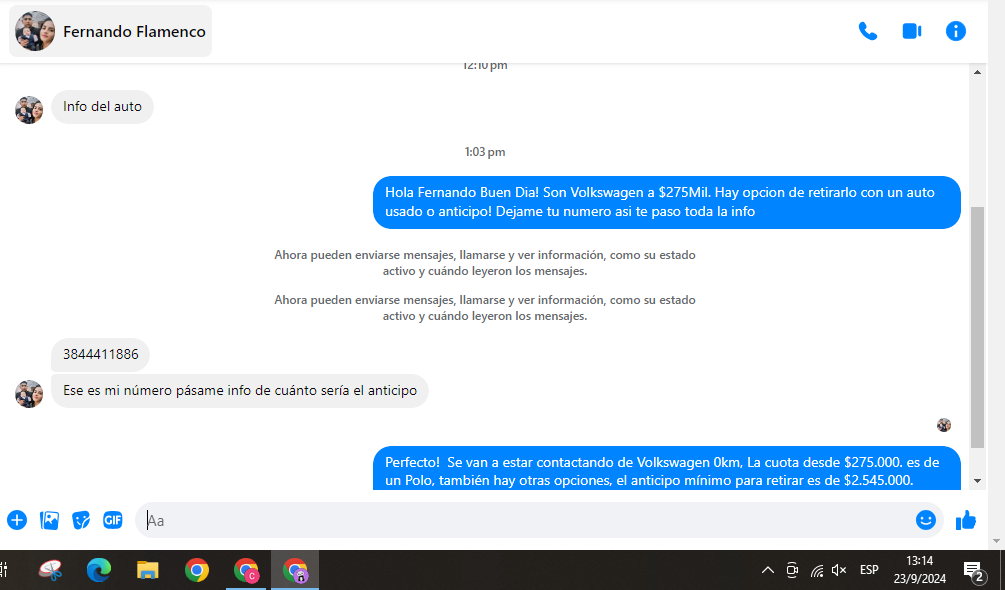Image resolution: width=1005 pixels, height=590 pixels.
Task: Start a video call in the chat header
Action: tap(911, 31)
